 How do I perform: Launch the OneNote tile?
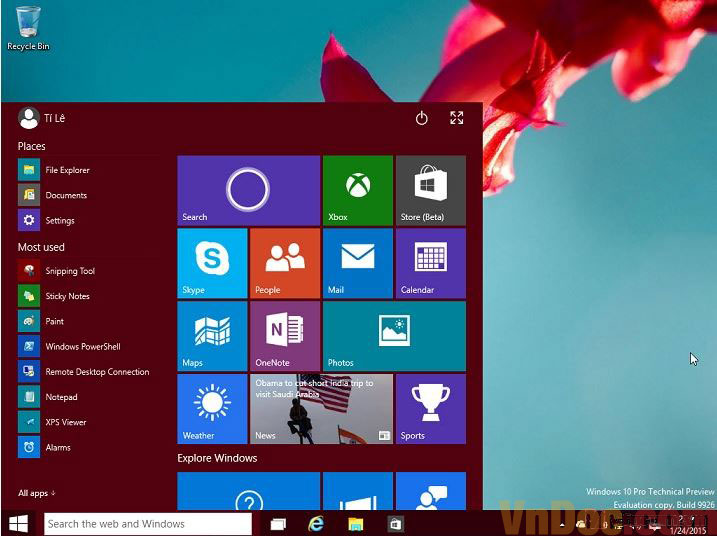point(285,336)
